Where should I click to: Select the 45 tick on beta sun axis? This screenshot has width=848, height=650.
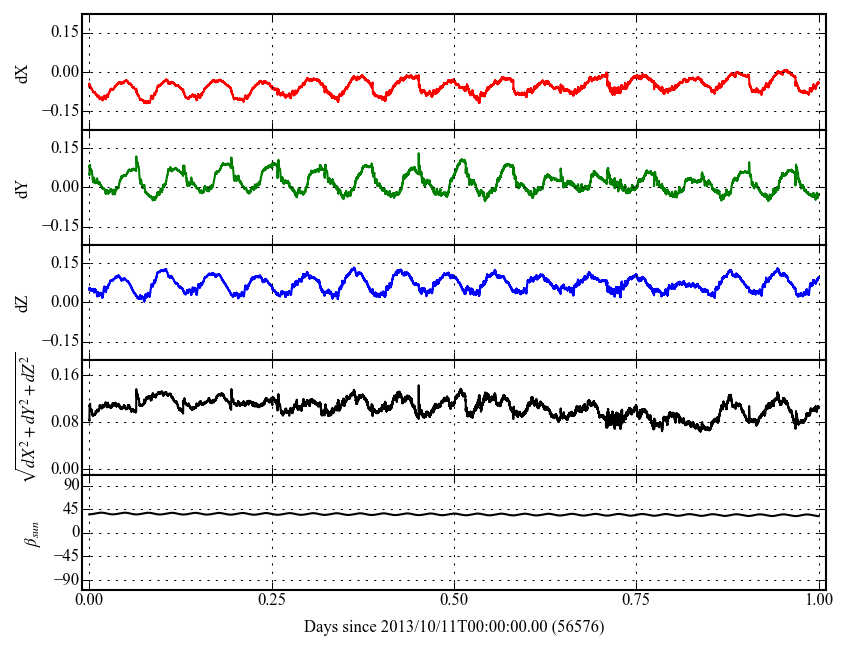(68, 508)
